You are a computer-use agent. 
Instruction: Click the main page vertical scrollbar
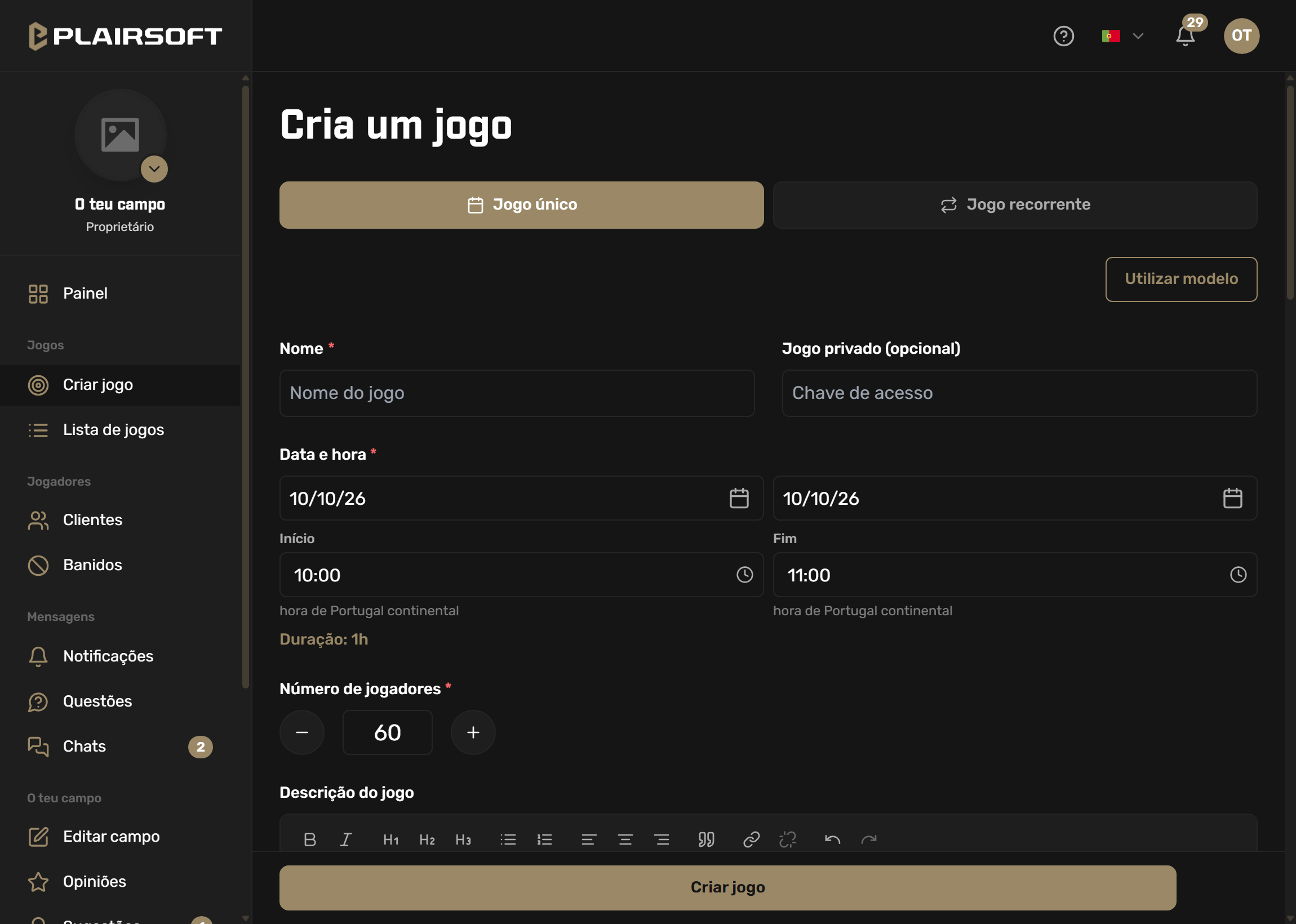coord(1290,192)
